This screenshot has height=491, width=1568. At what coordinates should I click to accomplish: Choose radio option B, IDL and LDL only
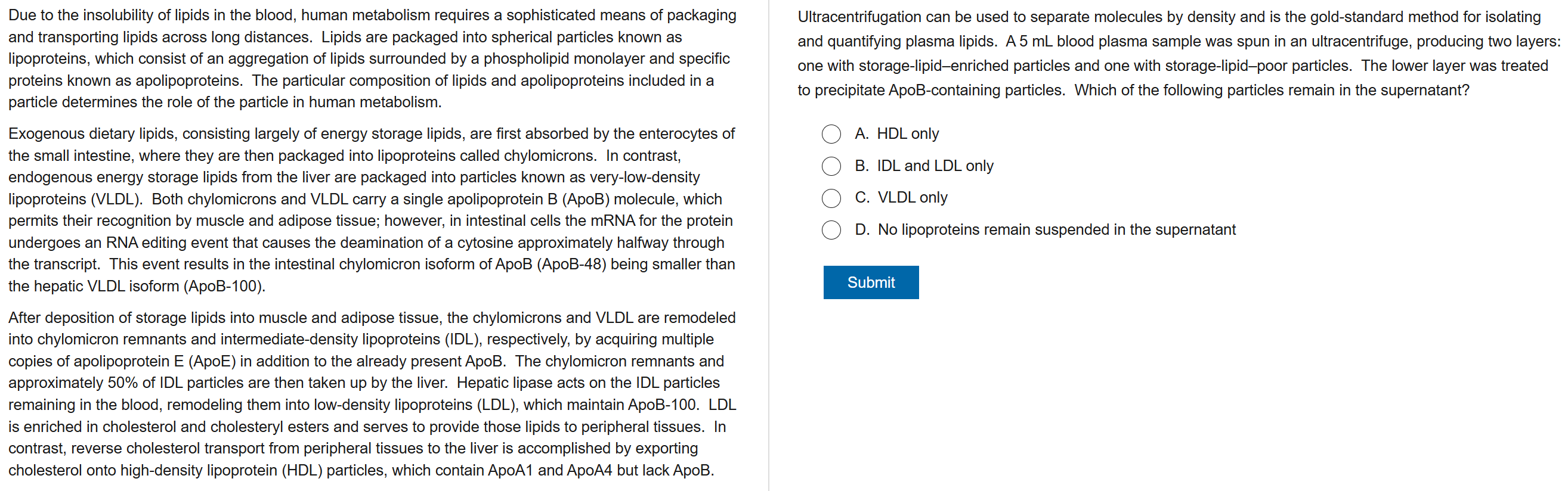coord(831,166)
